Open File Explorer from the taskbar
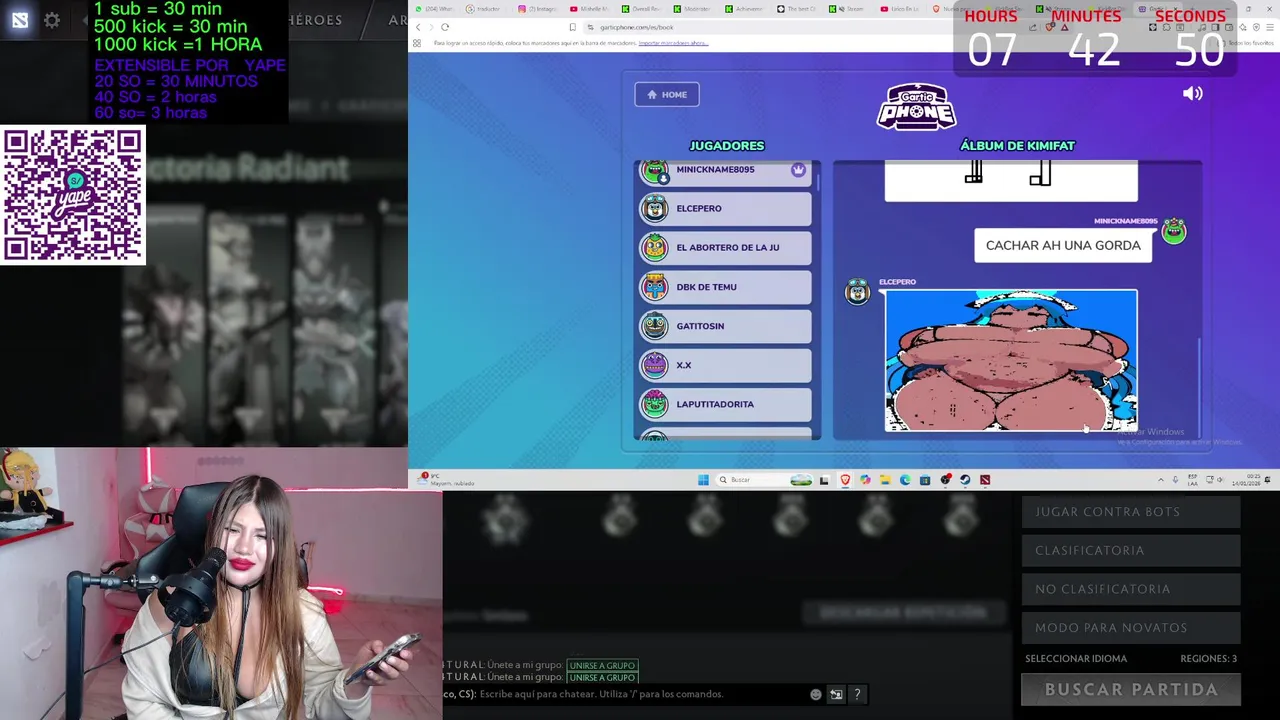The height and width of the screenshot is (720, 1280). (885, 480)
